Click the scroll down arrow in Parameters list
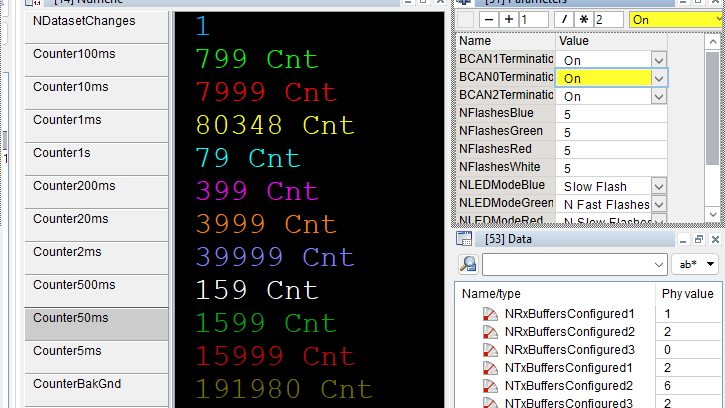The width and height of the screenshot is (725, 408). pyautogui.click(x=713, y=215)
